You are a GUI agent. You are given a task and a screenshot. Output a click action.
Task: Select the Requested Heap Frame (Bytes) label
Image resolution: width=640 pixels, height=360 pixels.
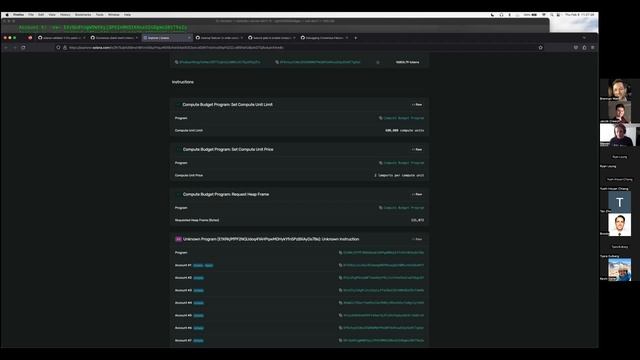[x=197, y=220]
